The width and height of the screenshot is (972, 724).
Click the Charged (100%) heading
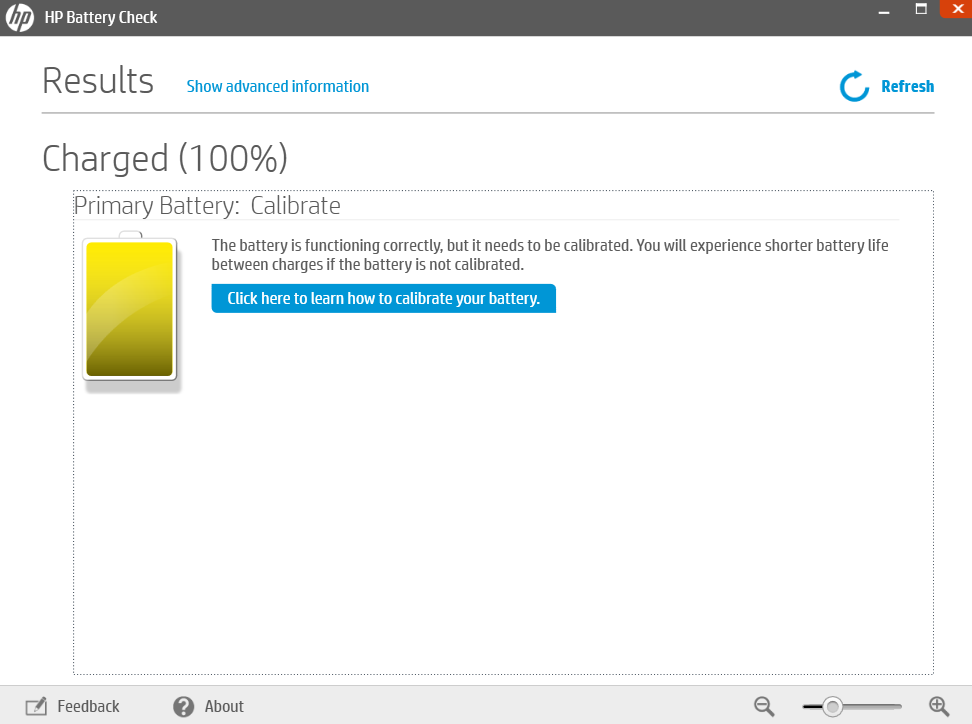coord(163,158)
